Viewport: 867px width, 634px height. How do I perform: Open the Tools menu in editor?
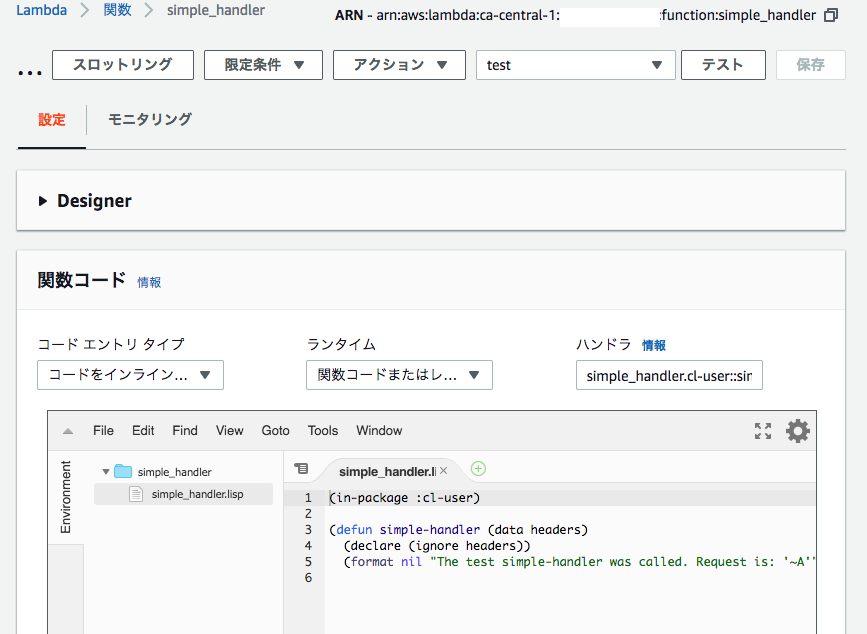click(323, 431)
